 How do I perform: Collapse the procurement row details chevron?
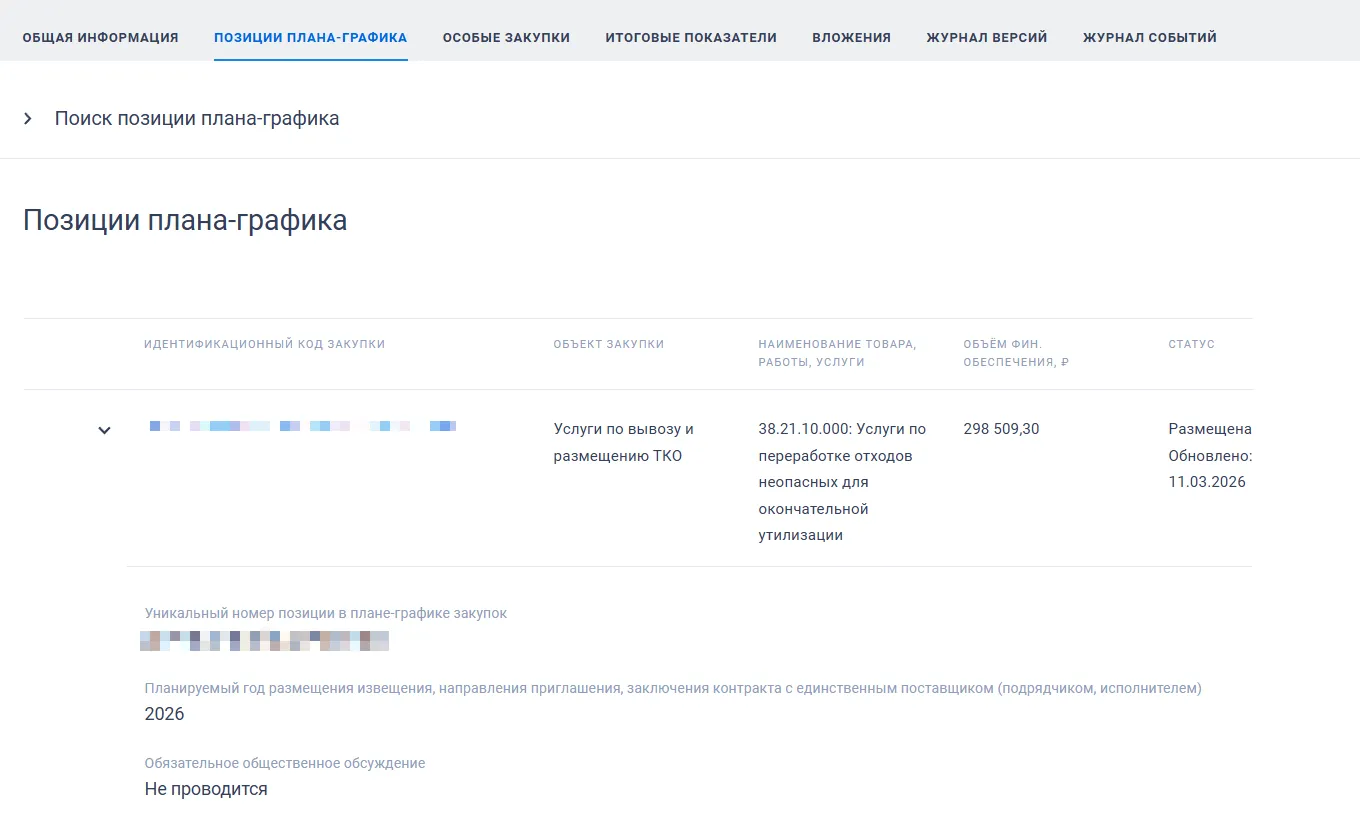[104, 430]
